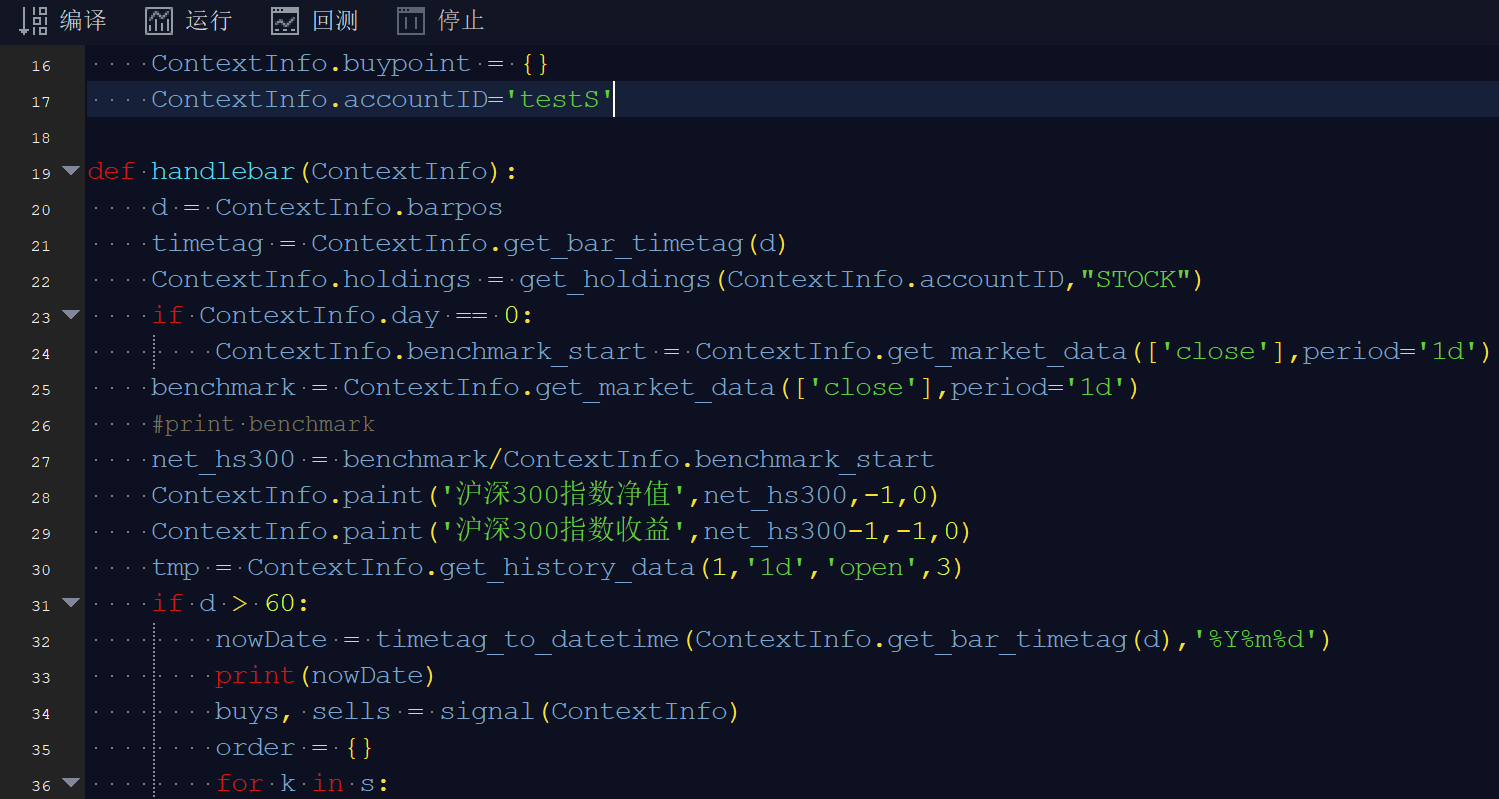Collapse the 'if d > 60' fold arrow
1499x799 pixels.
point(70,603)
